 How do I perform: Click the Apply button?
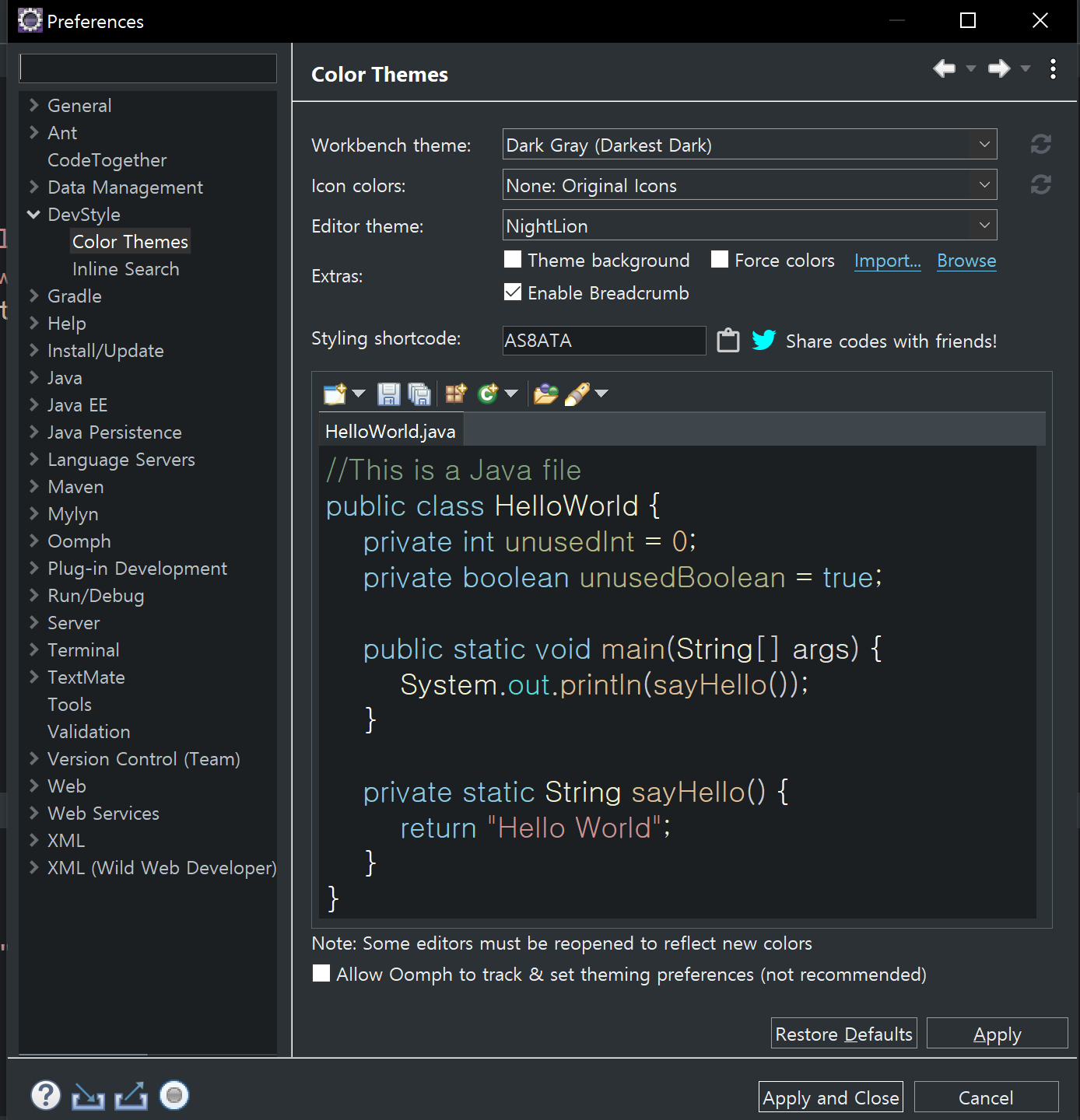point(998,1033)
